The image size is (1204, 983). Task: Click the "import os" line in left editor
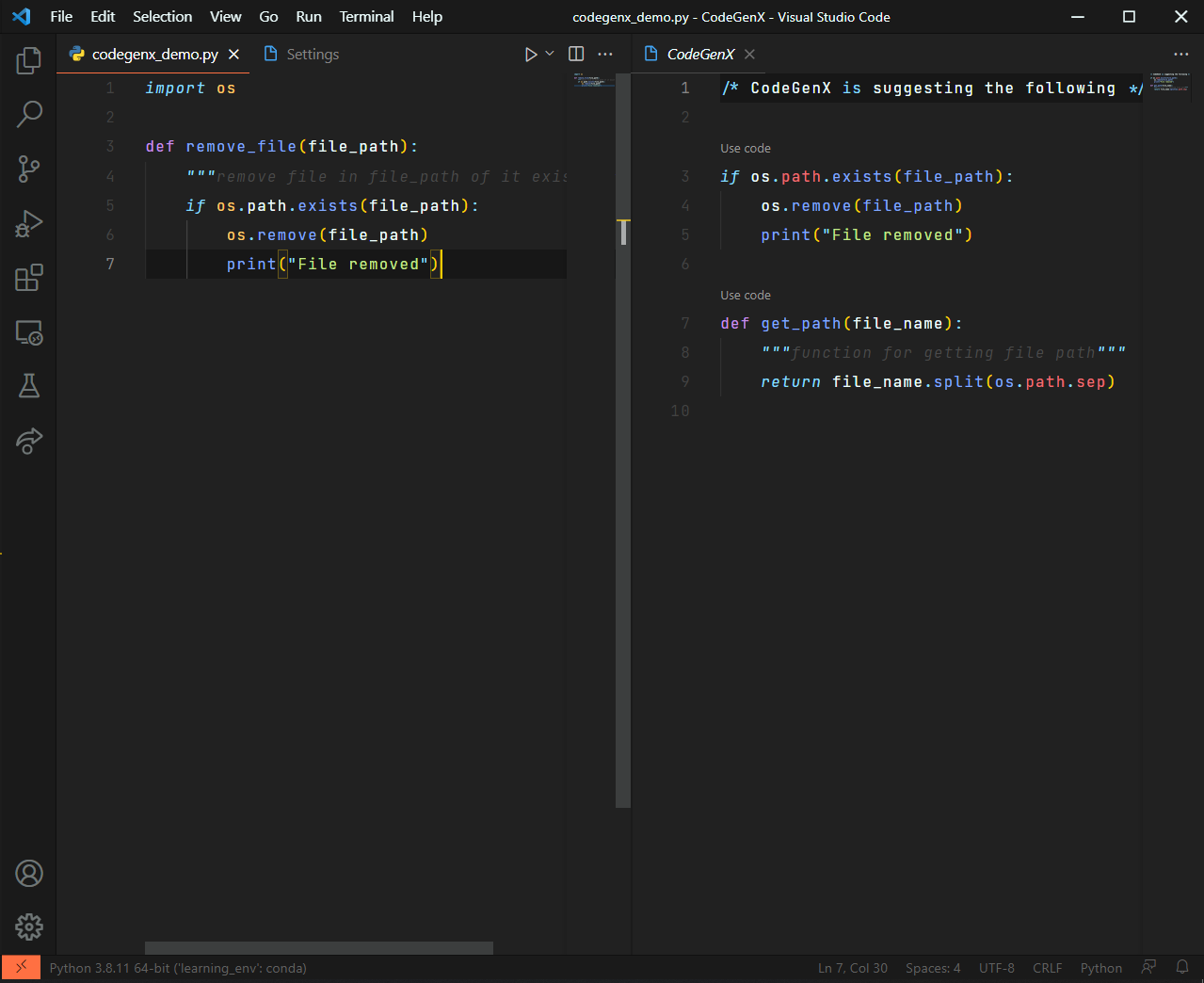tap(190, 89)
